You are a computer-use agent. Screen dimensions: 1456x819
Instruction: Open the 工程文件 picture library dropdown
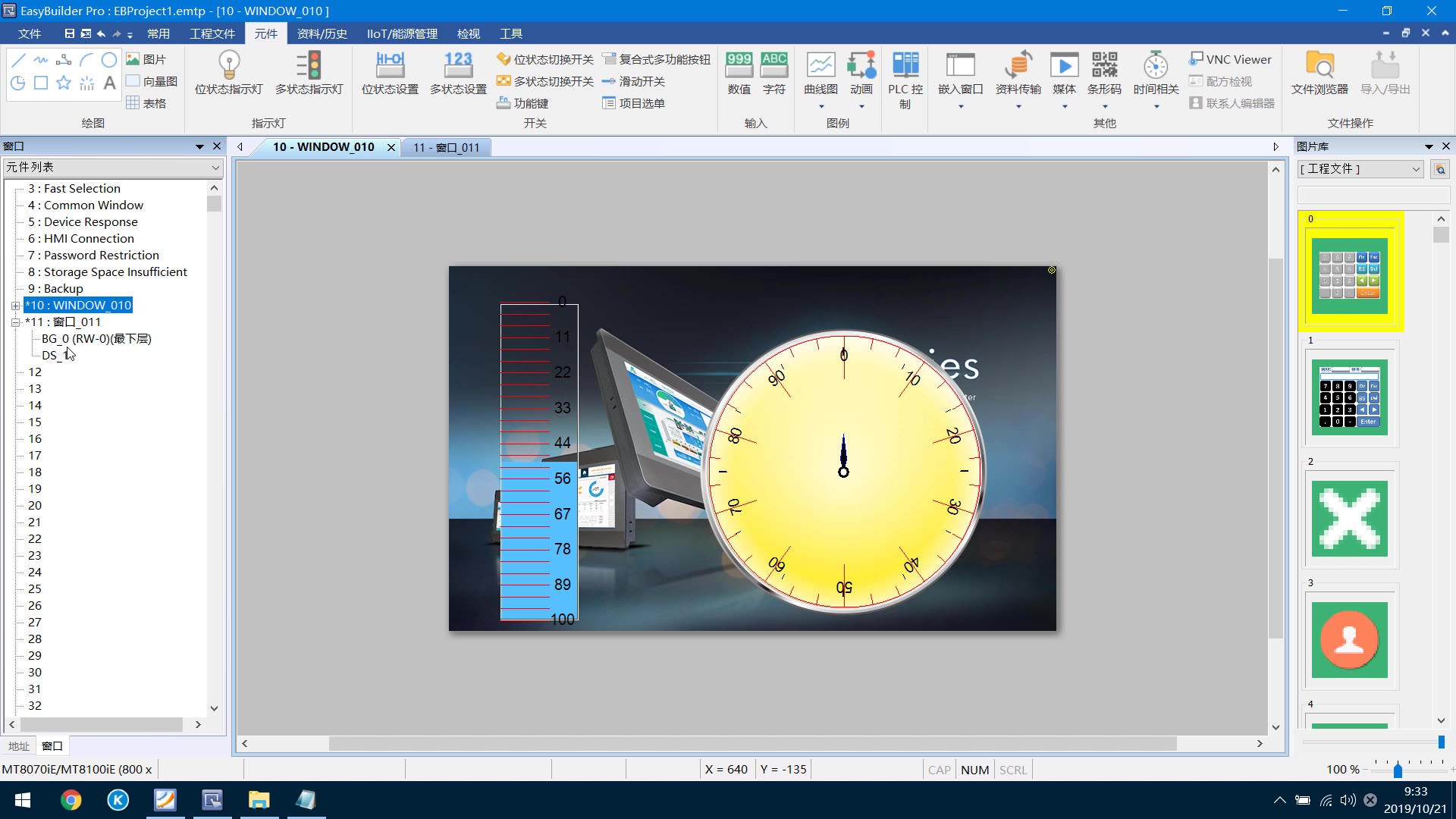click(1415, 169)
